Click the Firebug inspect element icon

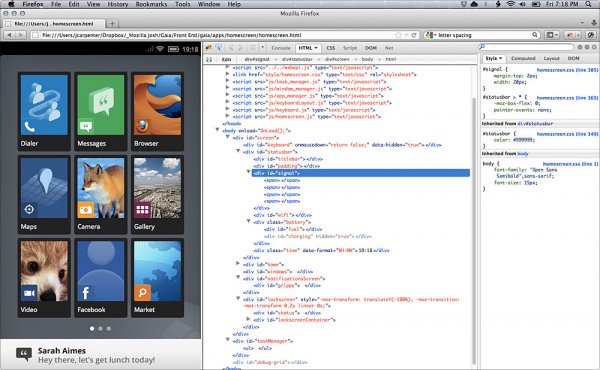pyautogui.click(x=218, y=48)
